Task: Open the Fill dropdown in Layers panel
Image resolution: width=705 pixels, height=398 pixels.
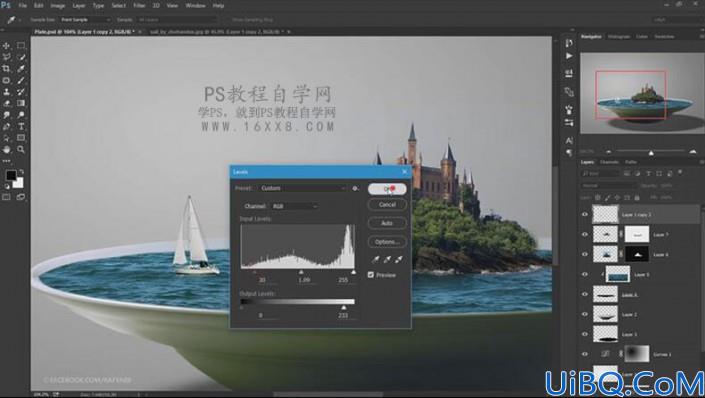Action: [667, 197]
